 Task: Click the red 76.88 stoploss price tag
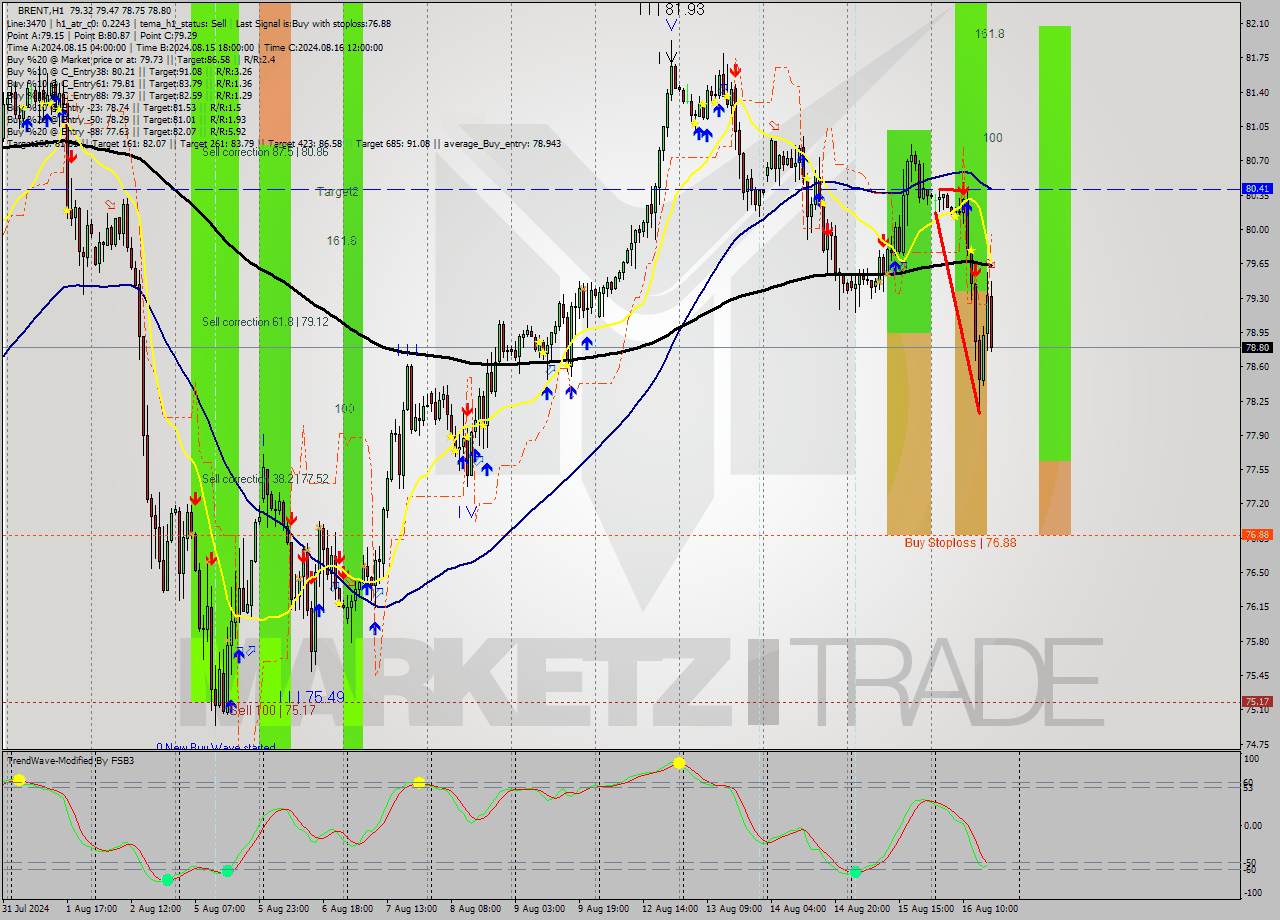pos(1257,535)
